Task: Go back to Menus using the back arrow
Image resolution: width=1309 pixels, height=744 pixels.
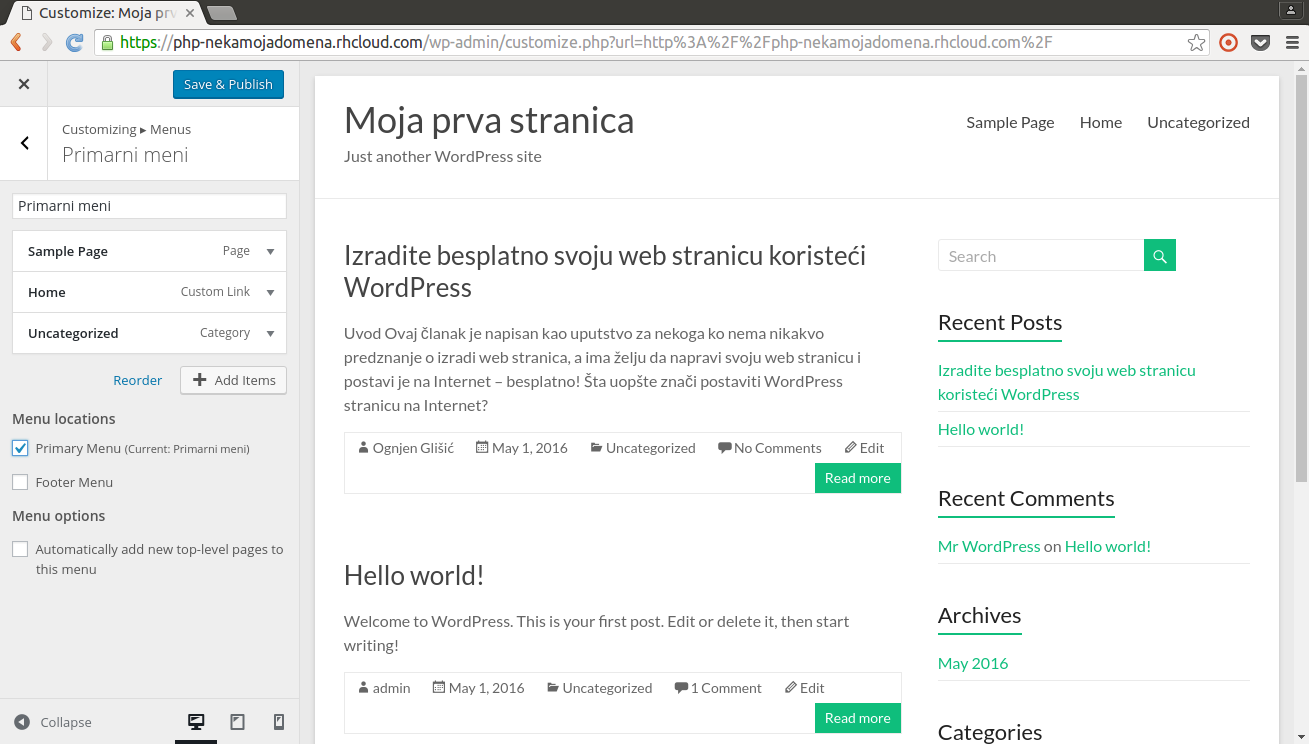Action: (x=25, y=143)
